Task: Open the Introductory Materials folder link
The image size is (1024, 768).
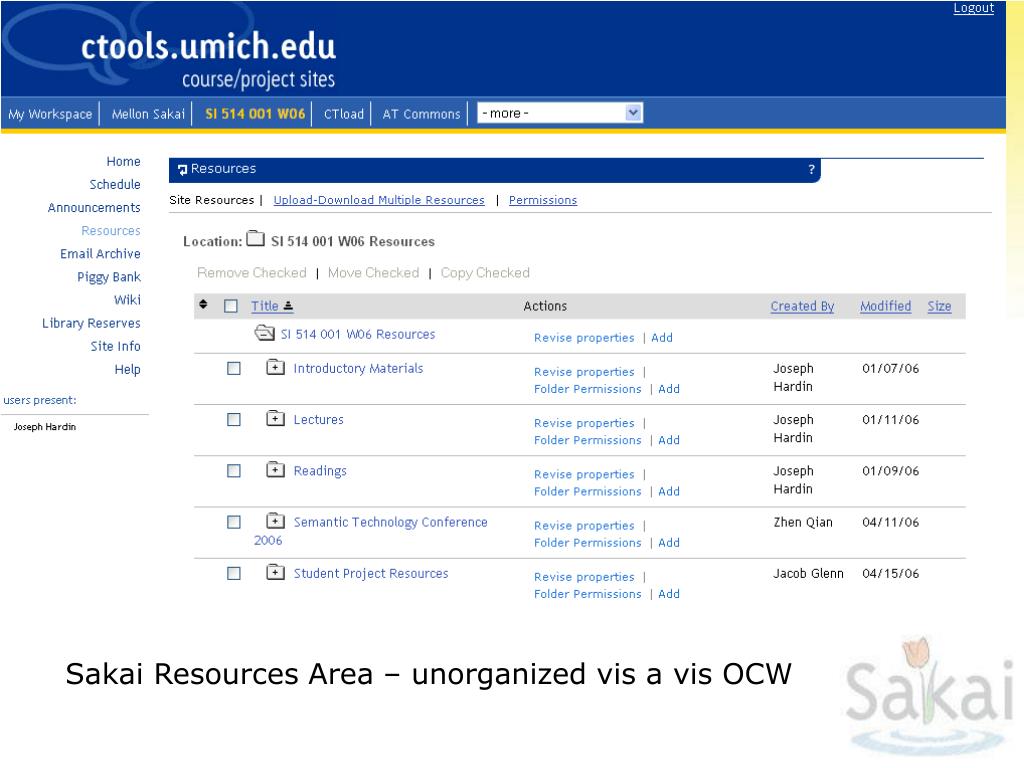Action: click(x=359, y=368)
